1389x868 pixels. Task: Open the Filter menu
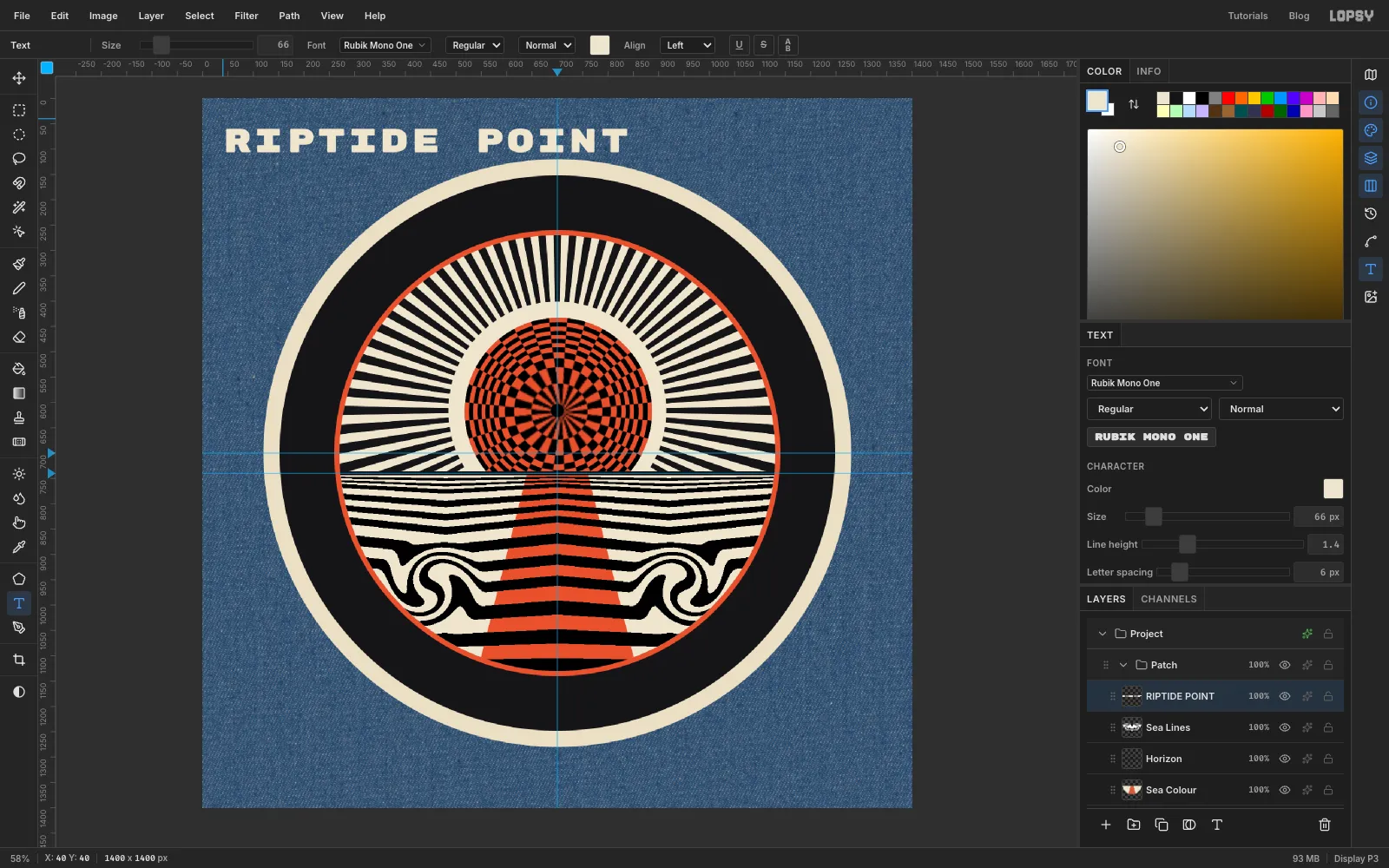coord(247,16)
